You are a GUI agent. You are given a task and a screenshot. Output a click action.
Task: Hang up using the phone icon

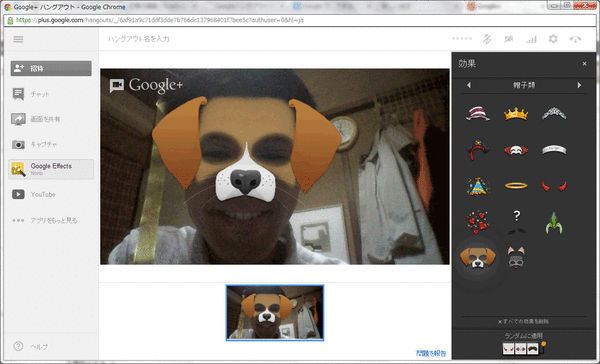pyautogui.click(x=575, y=39)
